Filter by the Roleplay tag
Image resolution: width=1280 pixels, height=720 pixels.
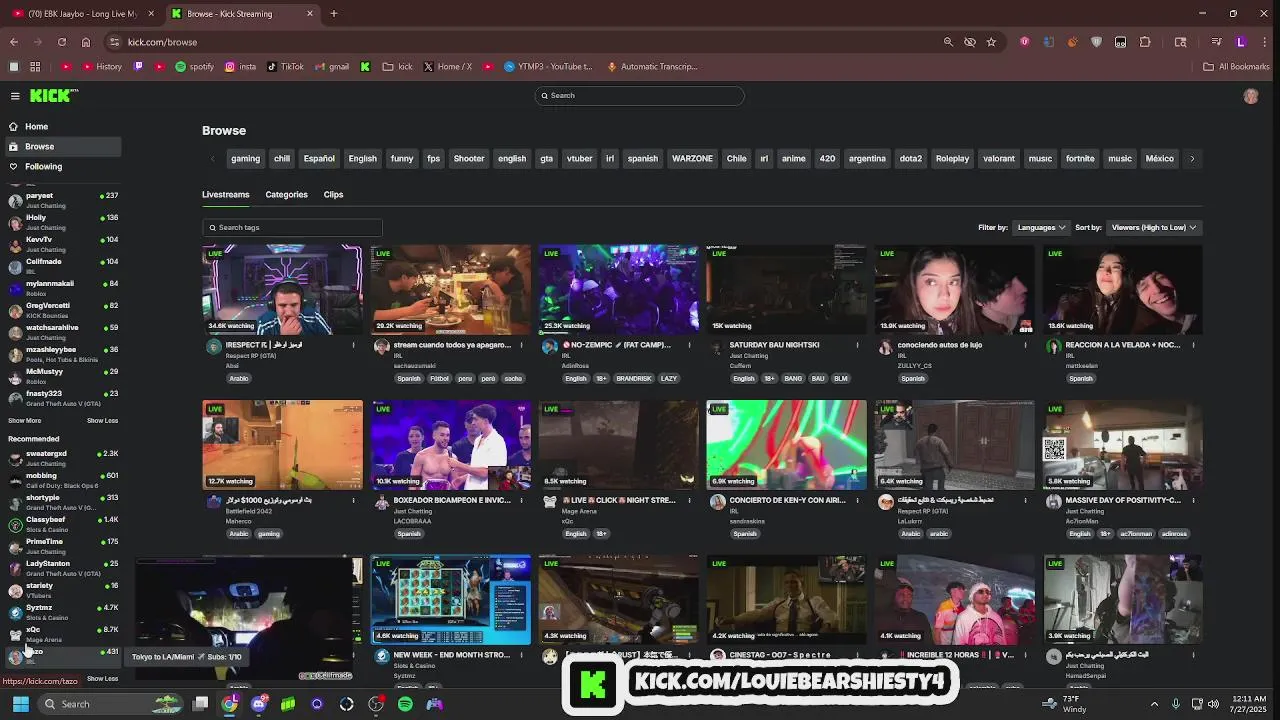(x=952, y=158)
